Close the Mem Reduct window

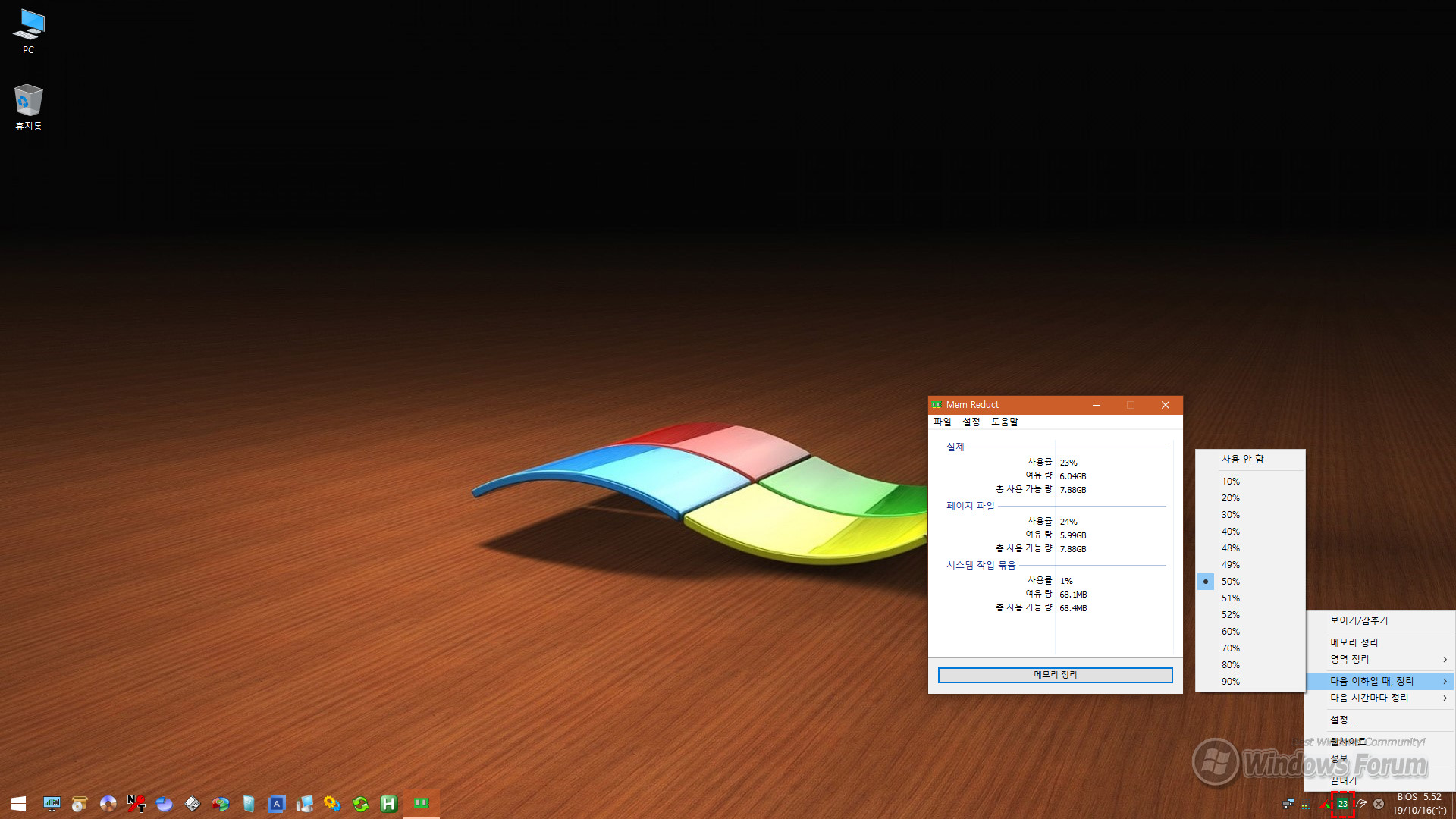pyautogui.click(x=1166, y=405)
